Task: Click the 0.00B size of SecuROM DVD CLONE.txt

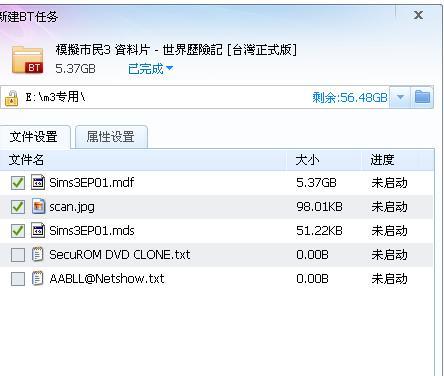Action: 312,255
